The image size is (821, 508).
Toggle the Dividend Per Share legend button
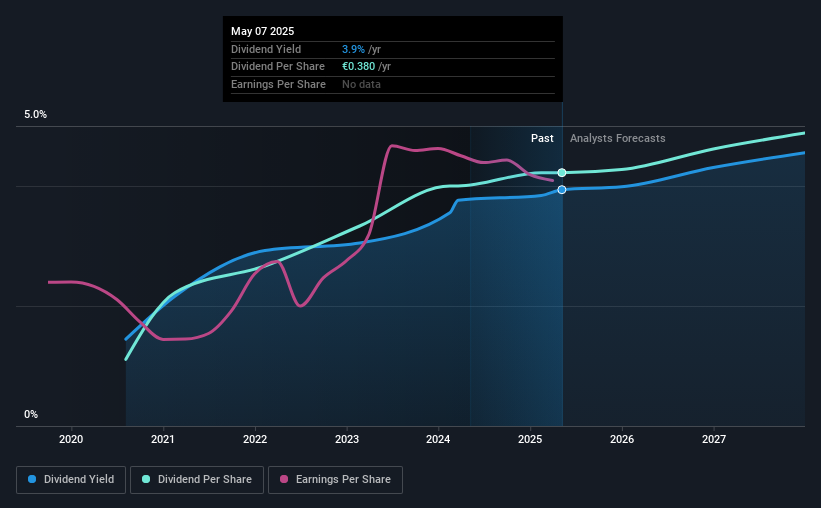[x=197, y=480]
